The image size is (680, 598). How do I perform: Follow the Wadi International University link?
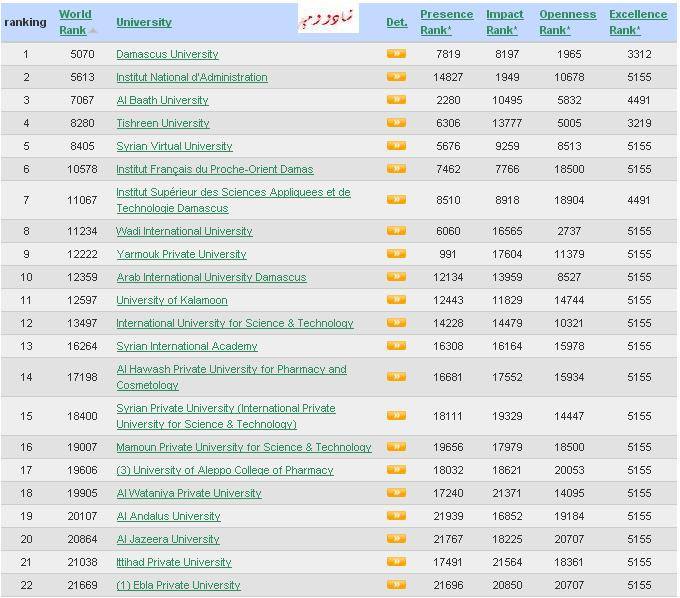[184, 231]
